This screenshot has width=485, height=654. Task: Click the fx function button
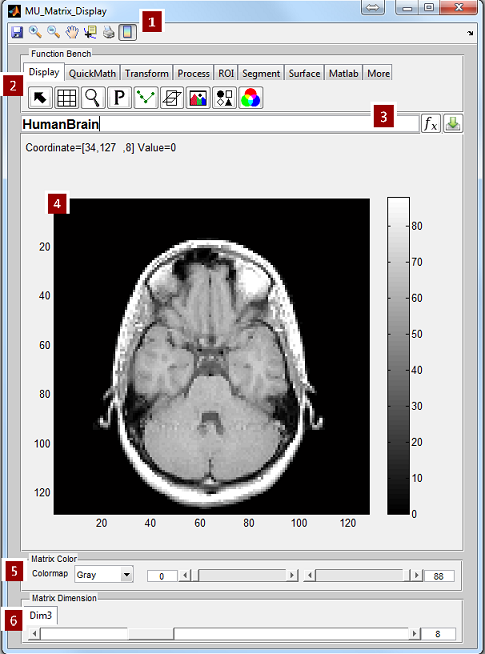coord(431,124)
